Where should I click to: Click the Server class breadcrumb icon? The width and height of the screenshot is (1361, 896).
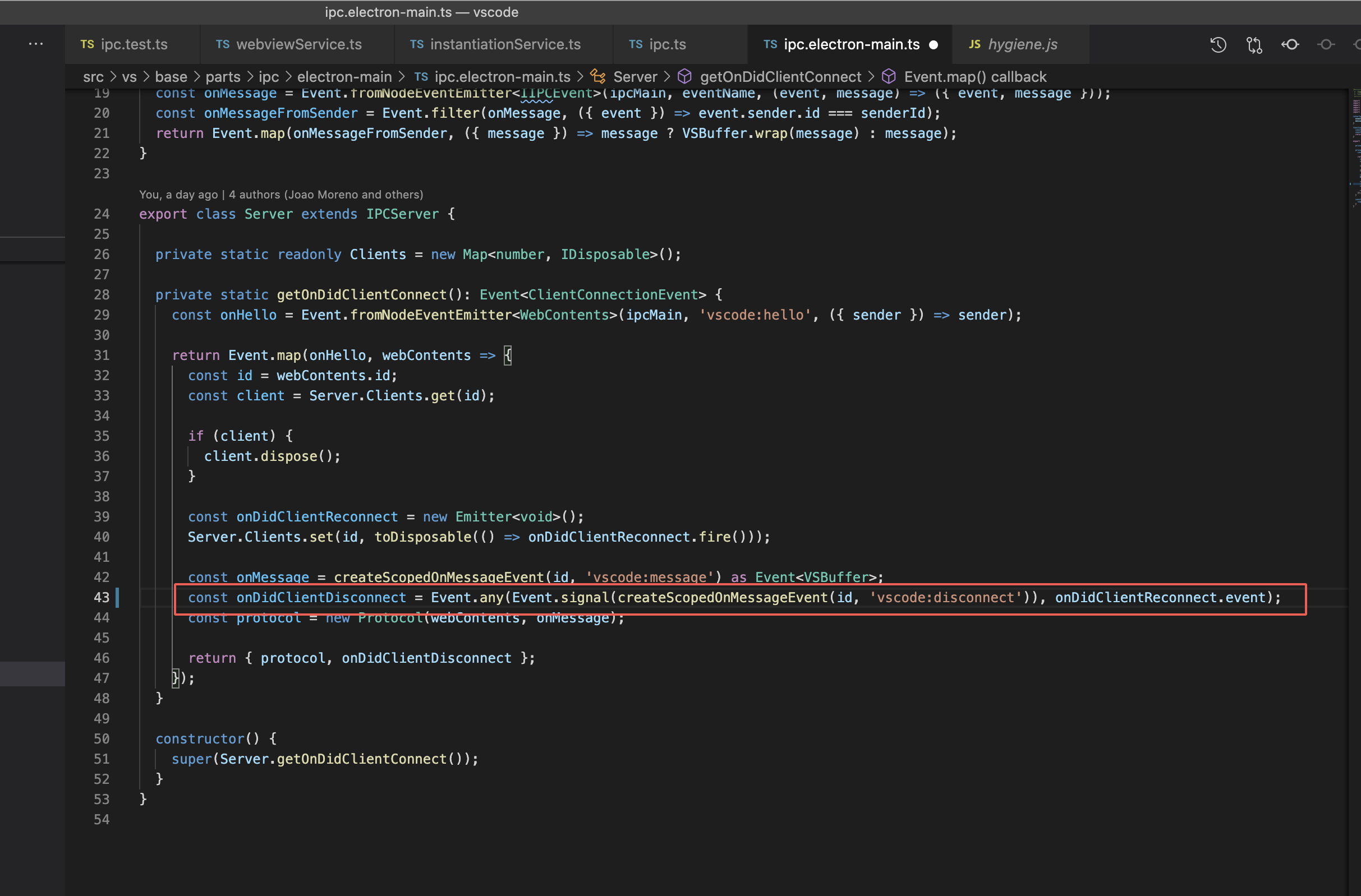tap(598, 76)
